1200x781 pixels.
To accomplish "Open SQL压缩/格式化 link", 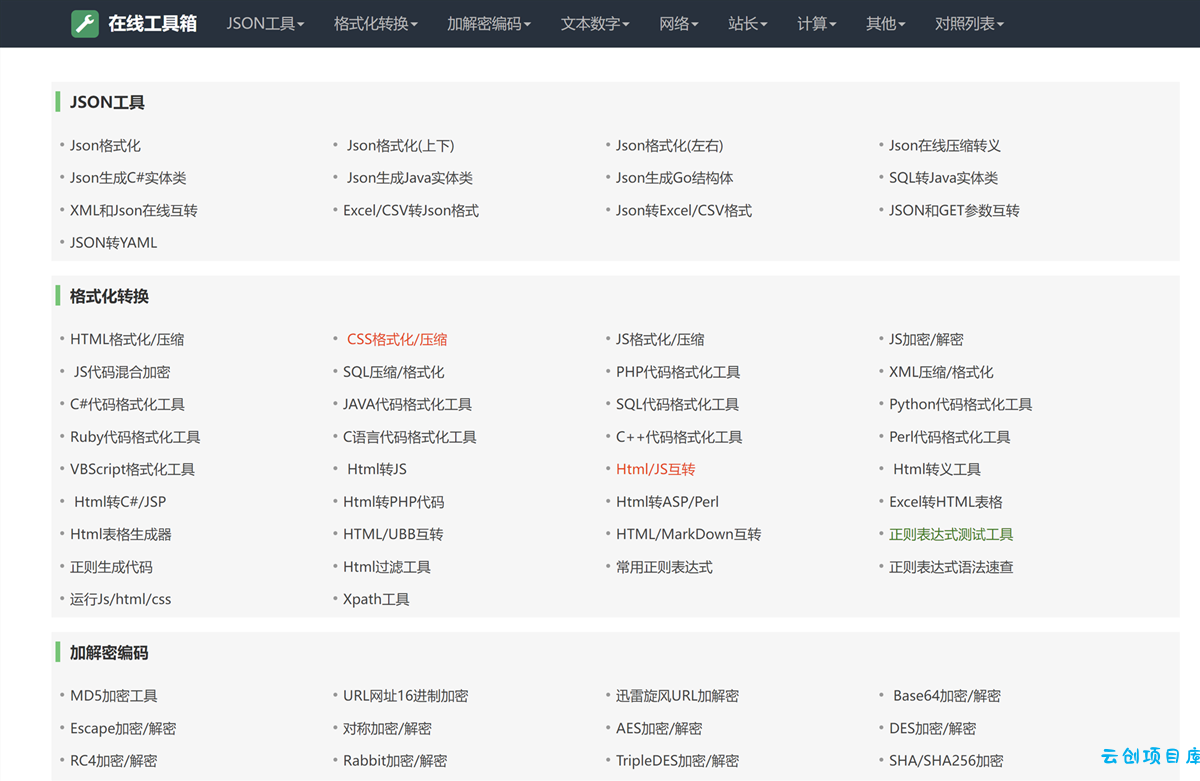I will click(x=394, y=372).
